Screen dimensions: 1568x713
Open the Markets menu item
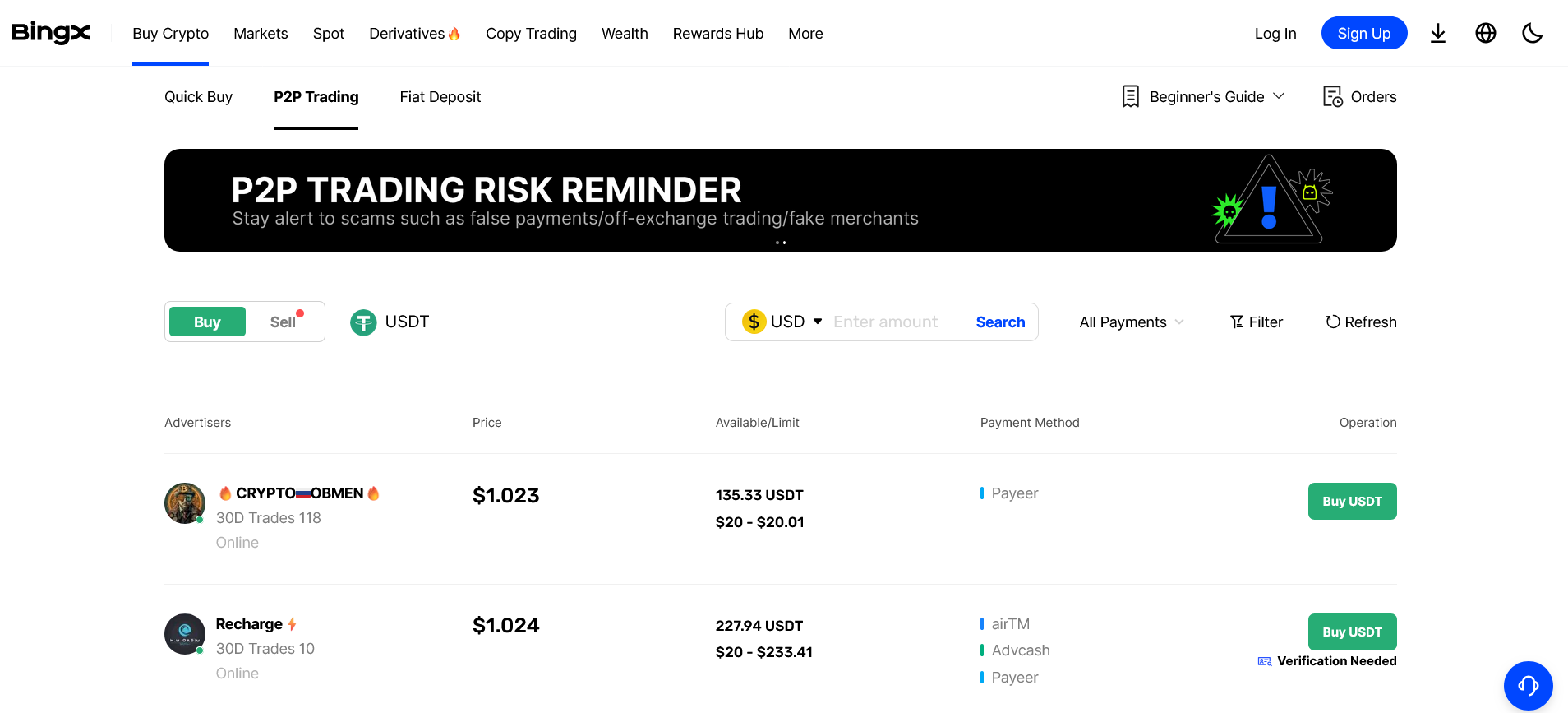(x=261, y=34)
